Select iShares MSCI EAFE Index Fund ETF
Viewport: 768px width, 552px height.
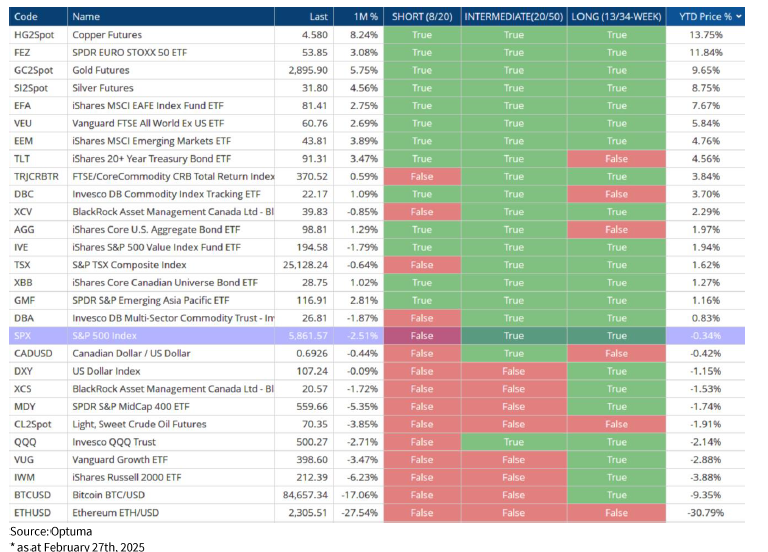(x=147, y=105)
